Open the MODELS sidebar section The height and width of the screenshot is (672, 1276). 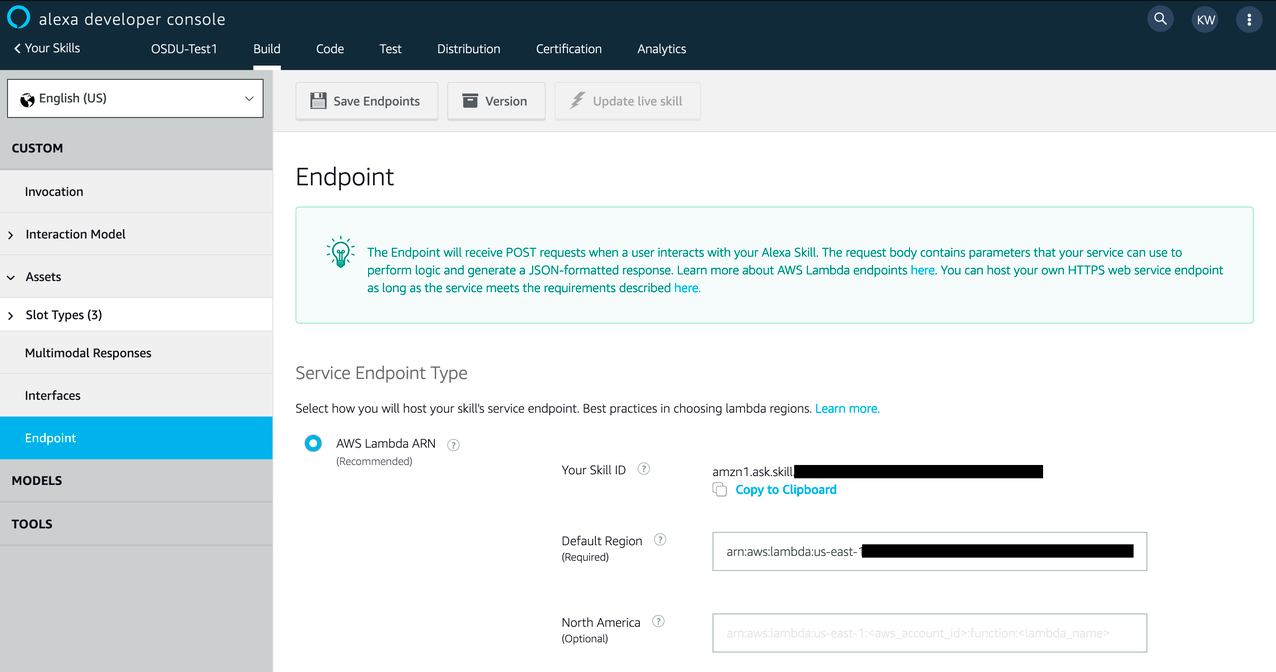[136, 481]
